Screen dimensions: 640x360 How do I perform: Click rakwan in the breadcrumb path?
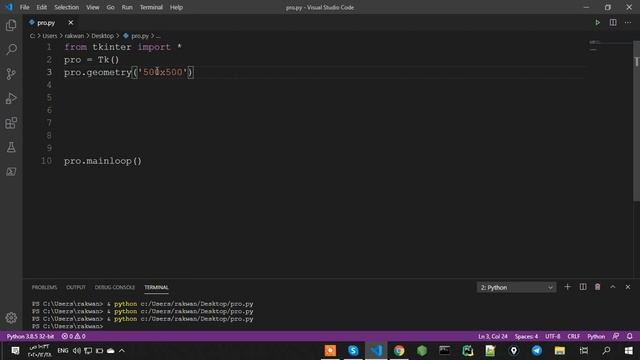coord(74,36)
